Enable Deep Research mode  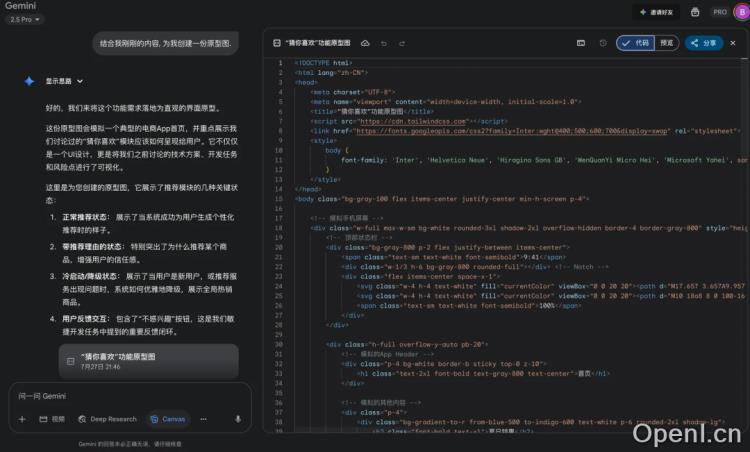click(108, 419)
